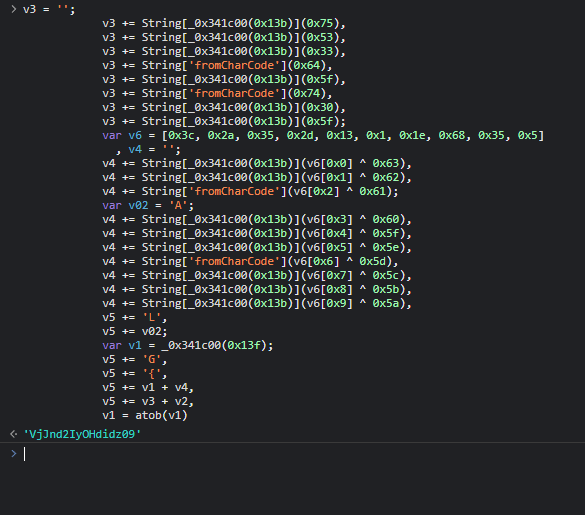
Task: Click the line 'v5 += v02;'
Action: [x=135, y=331]
